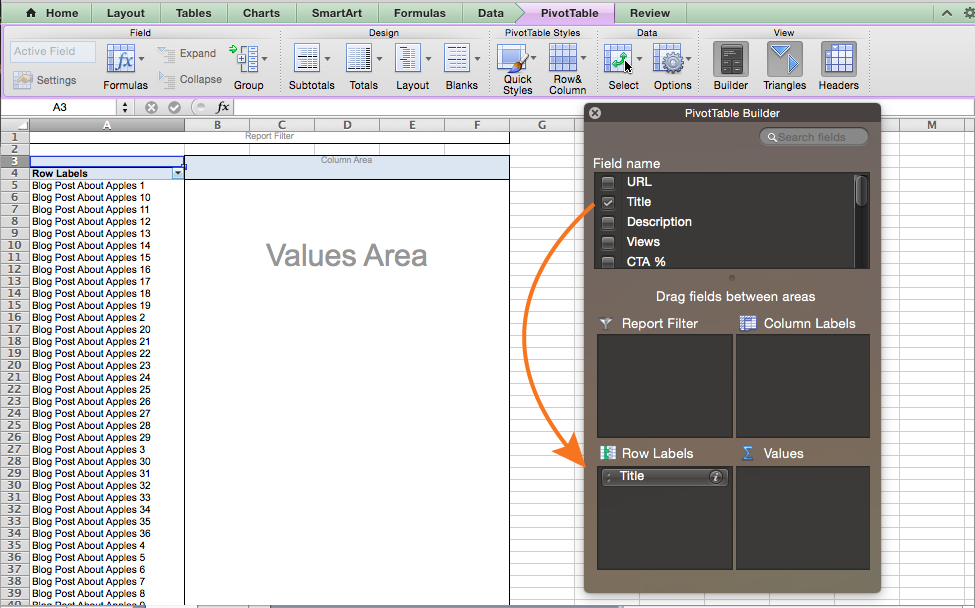Click the field Settings button
The image size is (975, 608).
pyautogui.click(x=46, y=80)
